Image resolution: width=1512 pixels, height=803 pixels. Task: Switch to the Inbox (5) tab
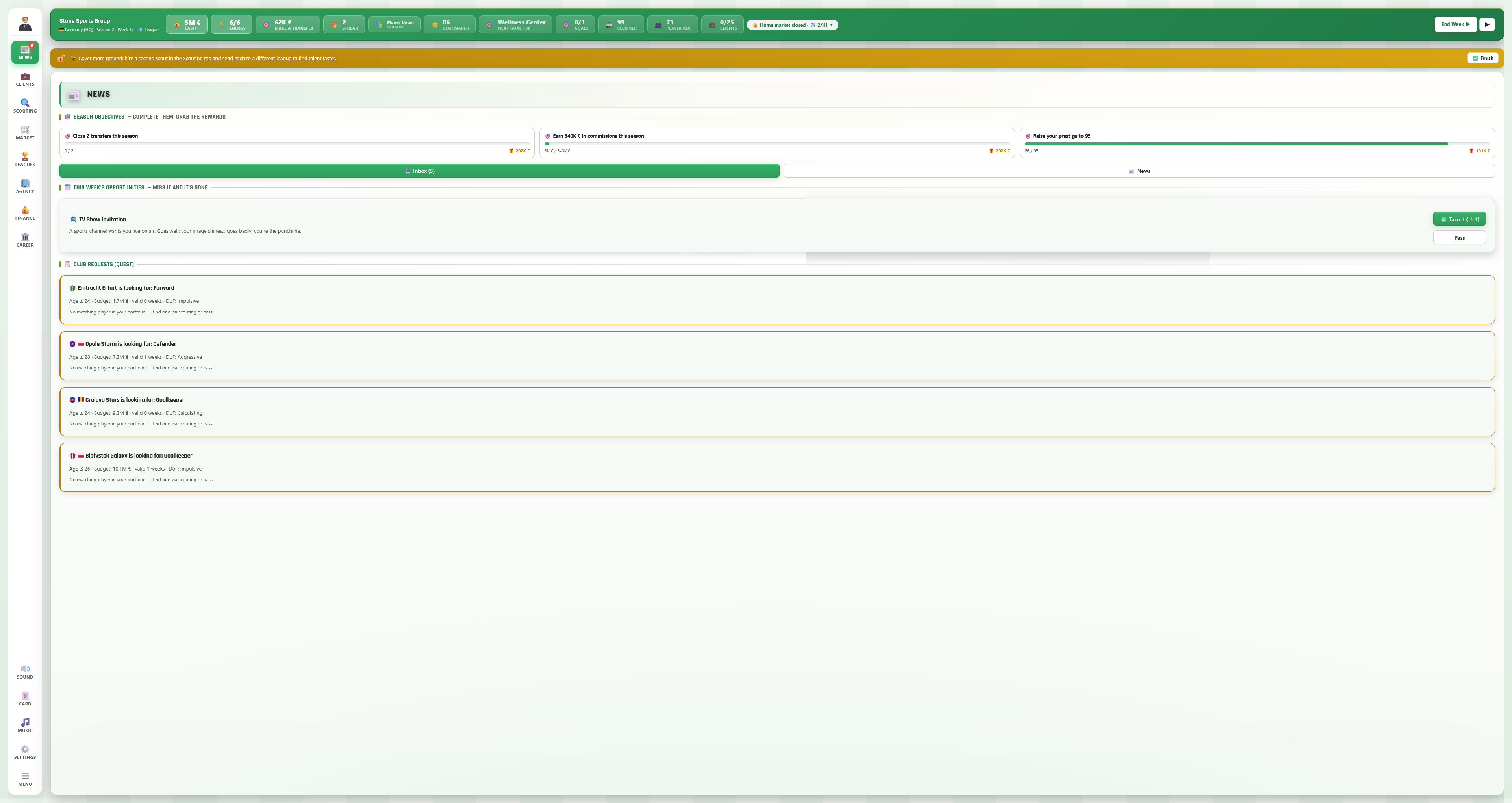pyautogui.click(x=419, y=171)
